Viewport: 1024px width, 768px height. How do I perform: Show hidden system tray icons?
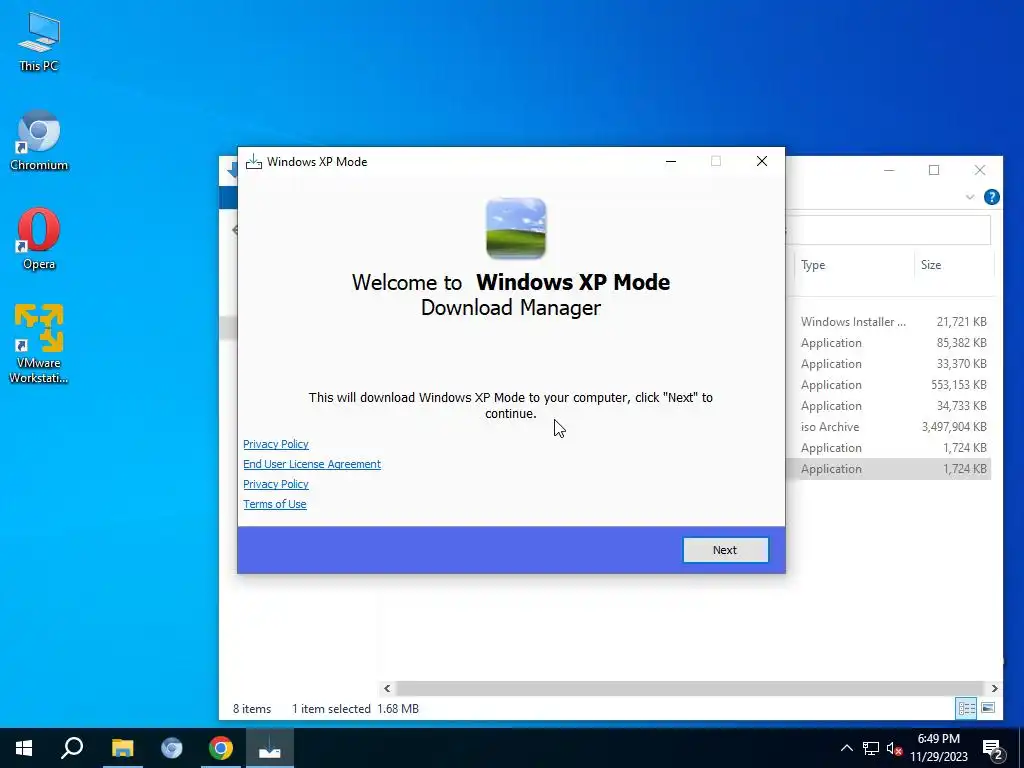[x=846, y=748]
